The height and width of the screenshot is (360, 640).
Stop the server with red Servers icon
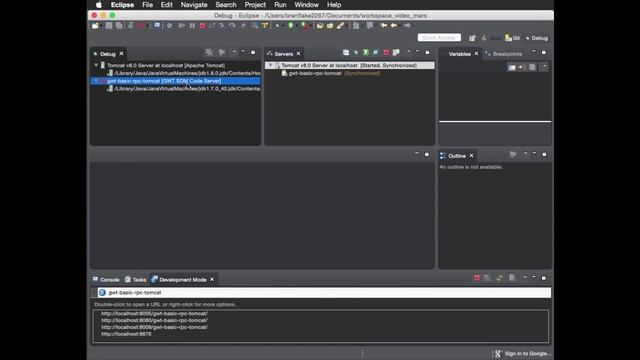coord(386,53)
